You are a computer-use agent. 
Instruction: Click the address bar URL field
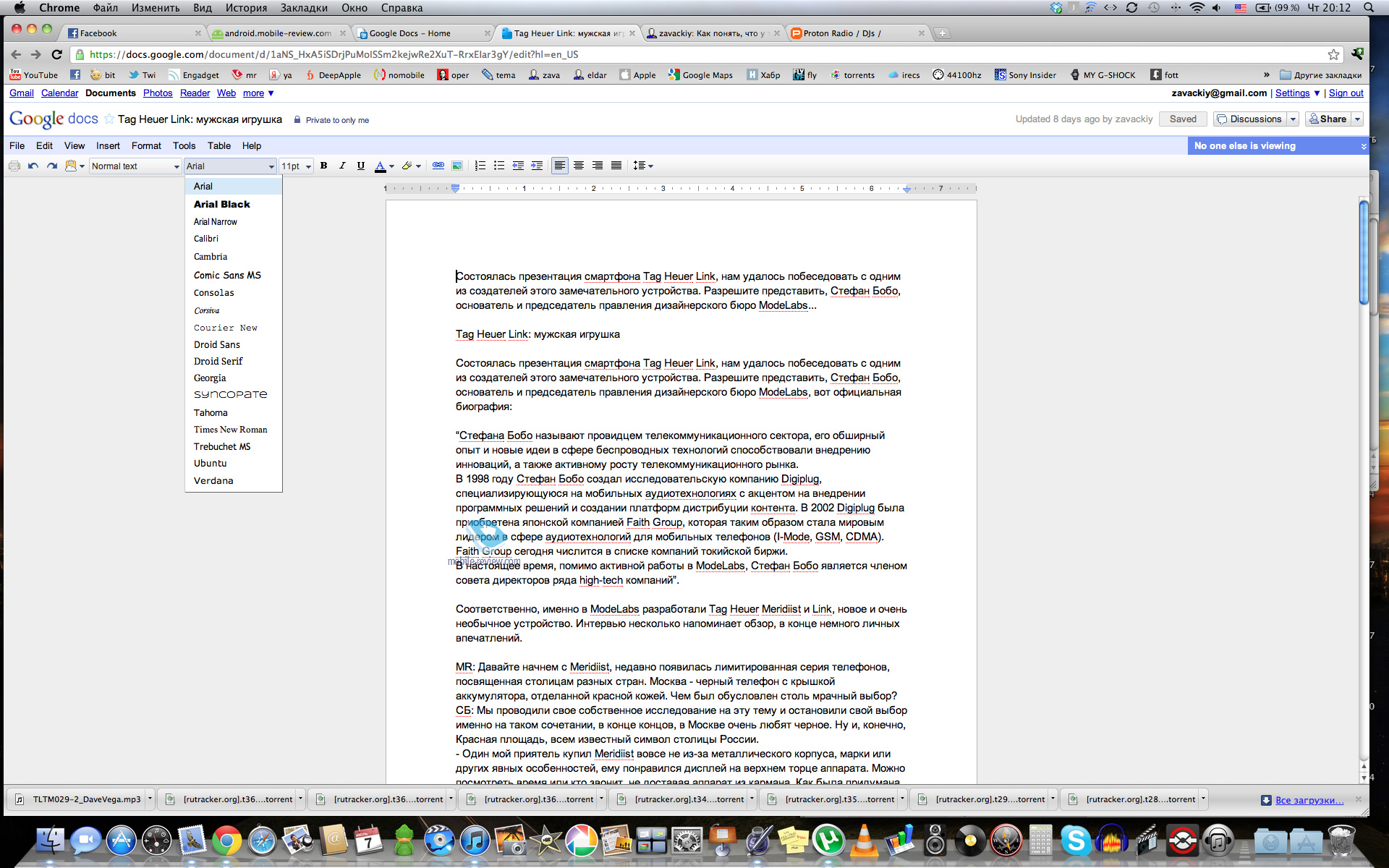(x=702, y=54)
